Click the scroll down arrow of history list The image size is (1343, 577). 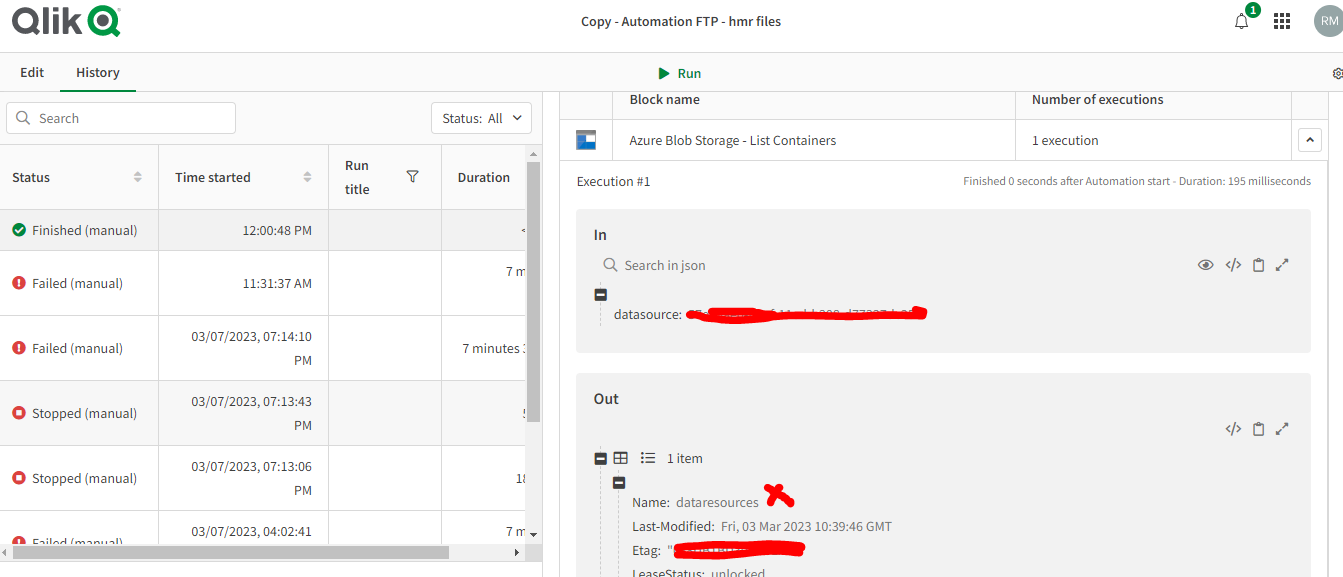click(533, 535)
